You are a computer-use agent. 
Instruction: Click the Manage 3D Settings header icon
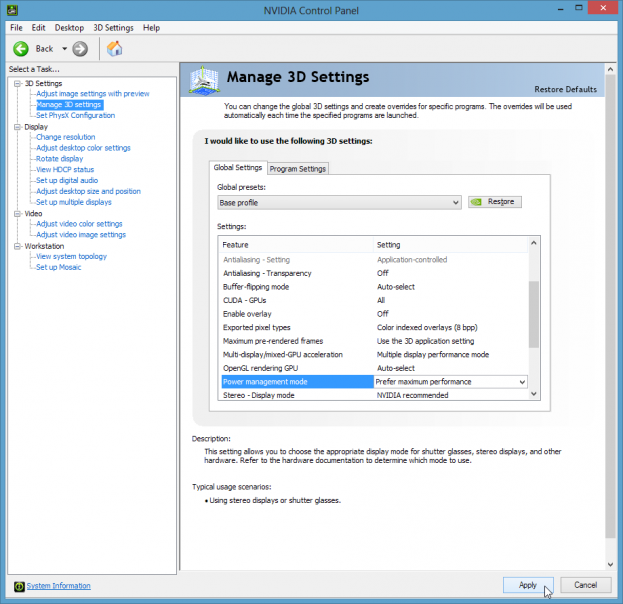204,80
